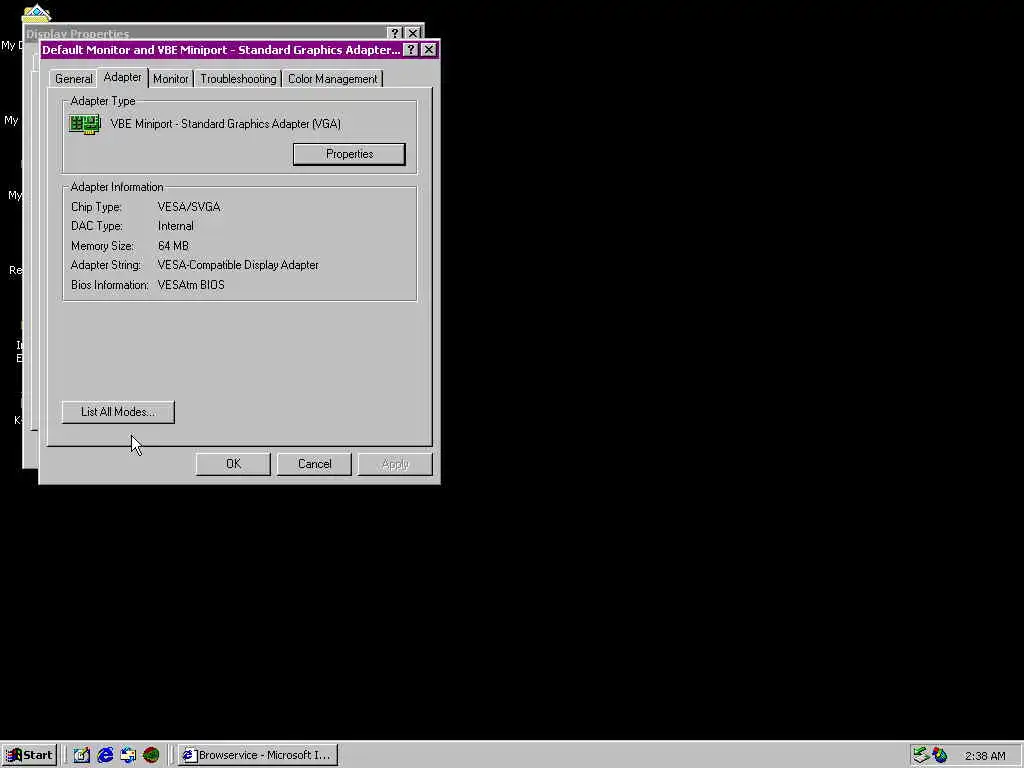Open the Monitor tab
Screen dimensions: 1024x768
pos(170,79)
